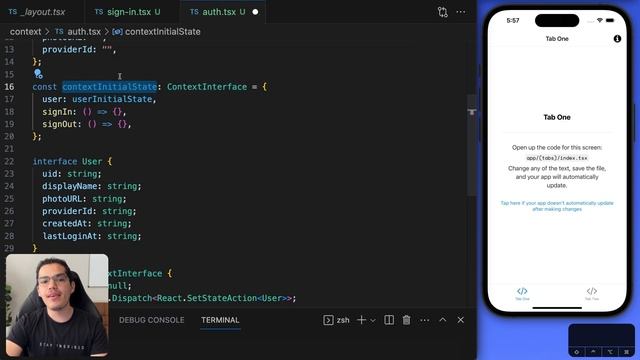Close the terminal panel
Viewport: 640px width, 360px height.
click(x=460, y=320)
